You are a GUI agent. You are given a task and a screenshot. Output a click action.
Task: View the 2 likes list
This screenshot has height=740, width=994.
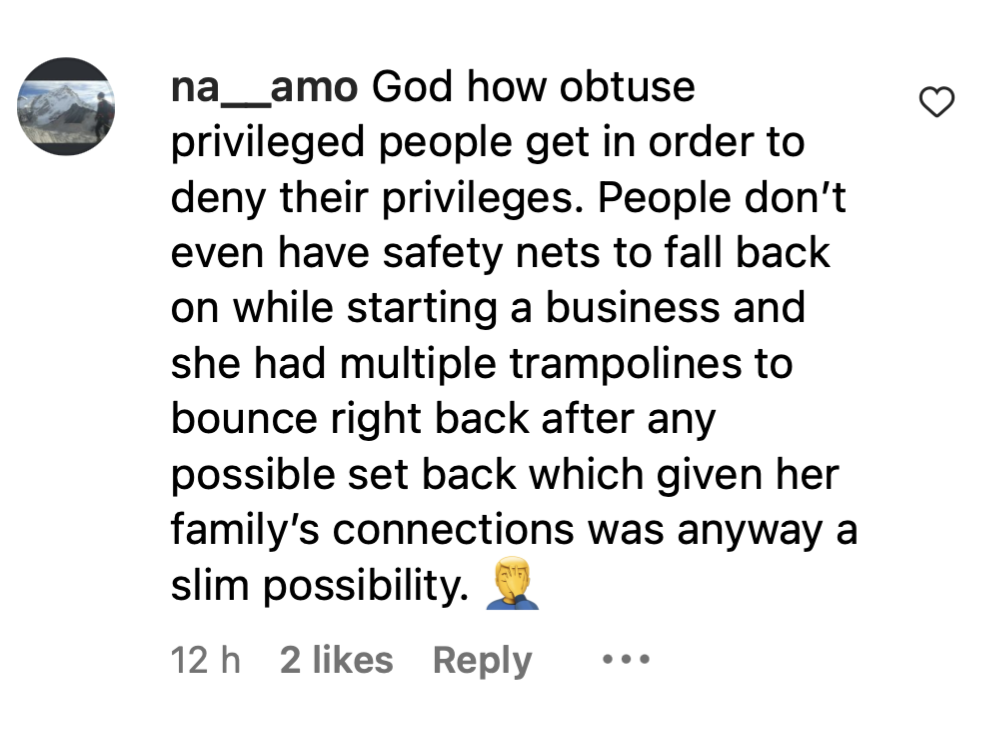336,661
